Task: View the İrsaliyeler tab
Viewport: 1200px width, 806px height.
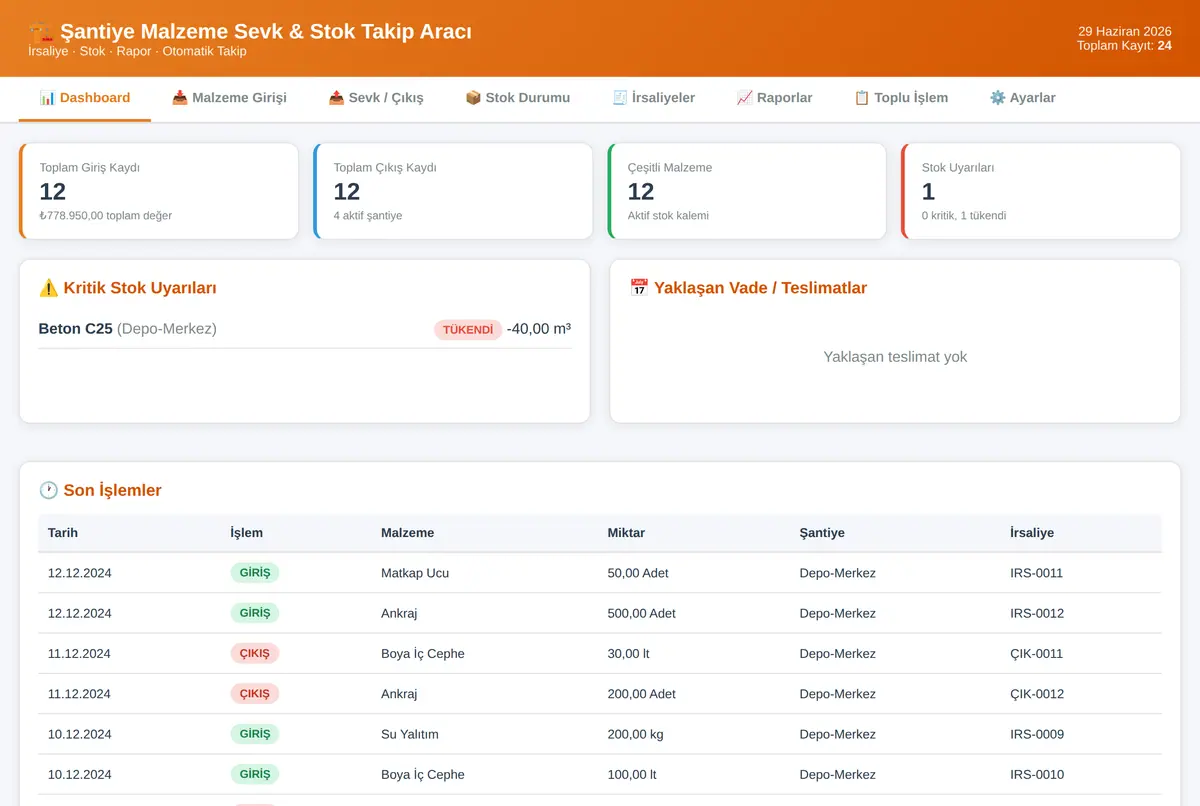Action: (x=653, y=98)
